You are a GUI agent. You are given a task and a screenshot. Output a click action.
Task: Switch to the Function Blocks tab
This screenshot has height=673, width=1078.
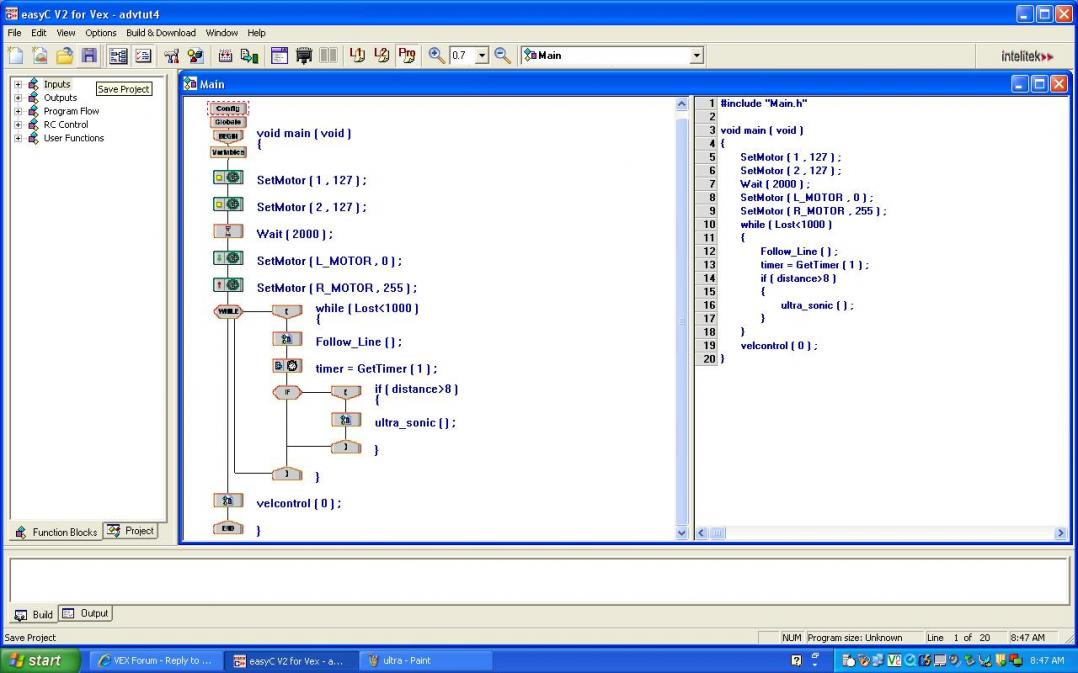[56, 532]
